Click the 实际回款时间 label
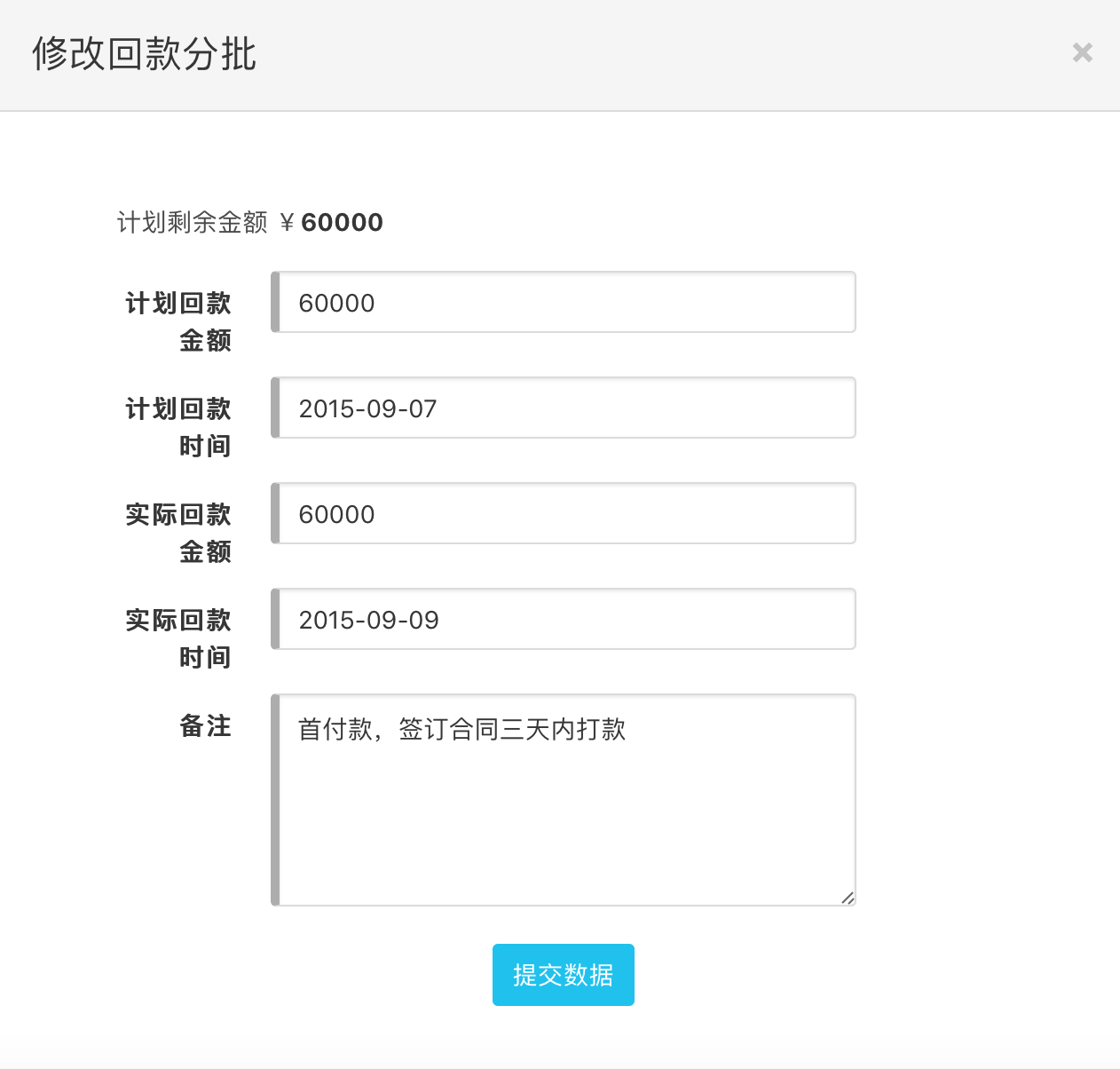 (x=178, y=638)
